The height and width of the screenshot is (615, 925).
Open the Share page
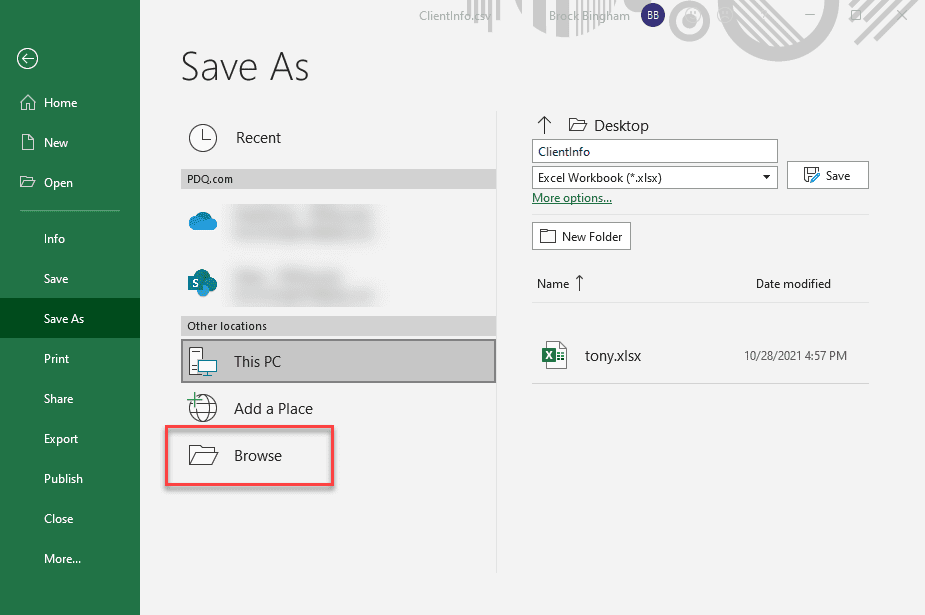[x=58, y=399]
